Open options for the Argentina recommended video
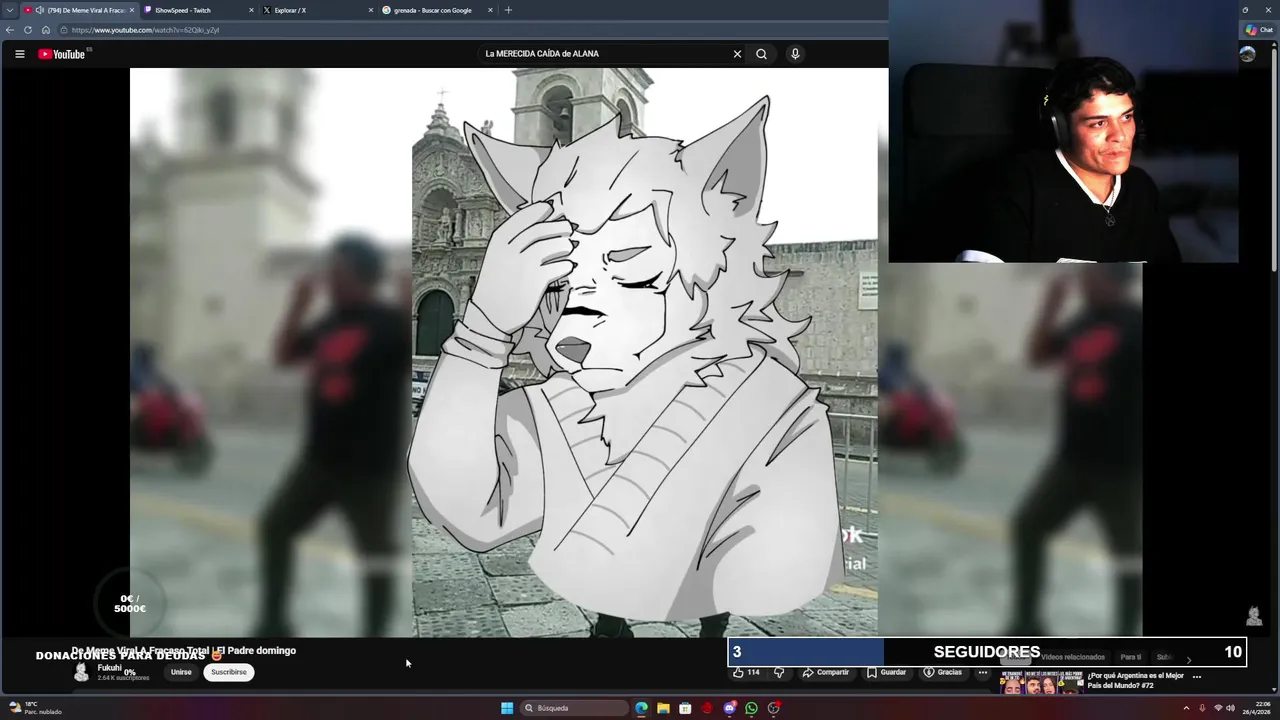1280x720 pixels. click(1197, 677)
